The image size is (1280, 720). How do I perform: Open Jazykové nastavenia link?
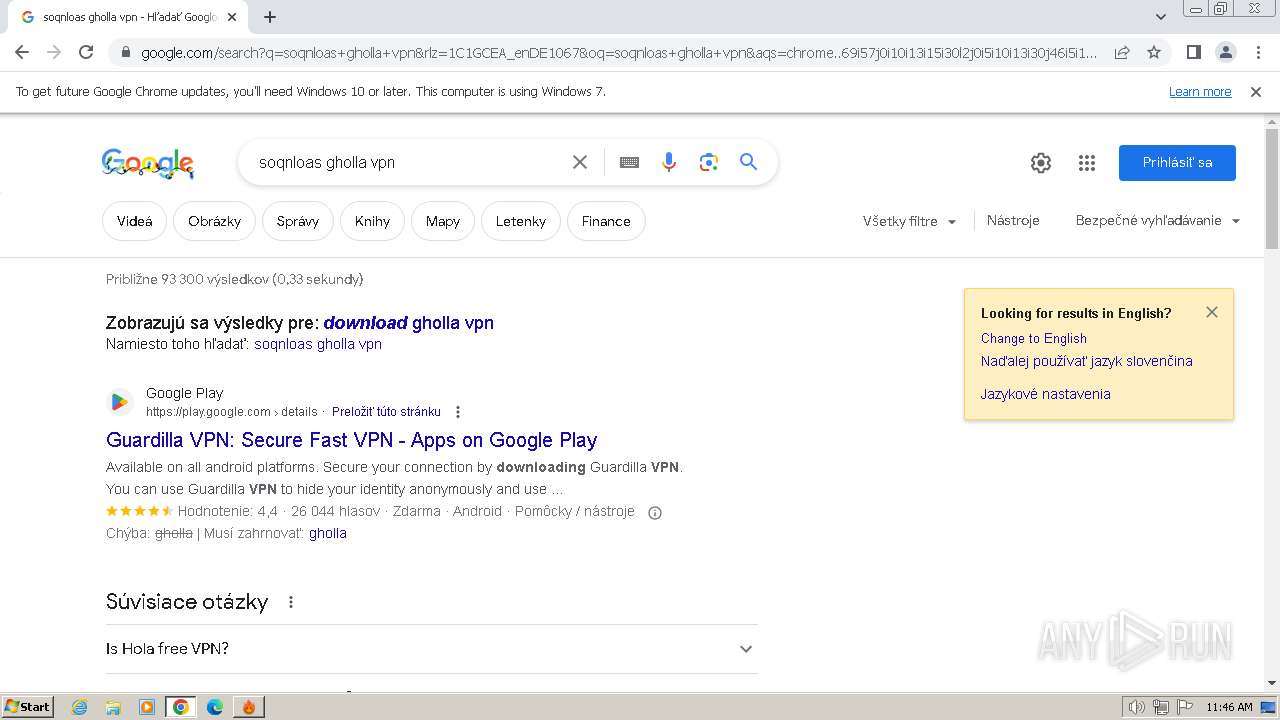[x=1045, y=394]
